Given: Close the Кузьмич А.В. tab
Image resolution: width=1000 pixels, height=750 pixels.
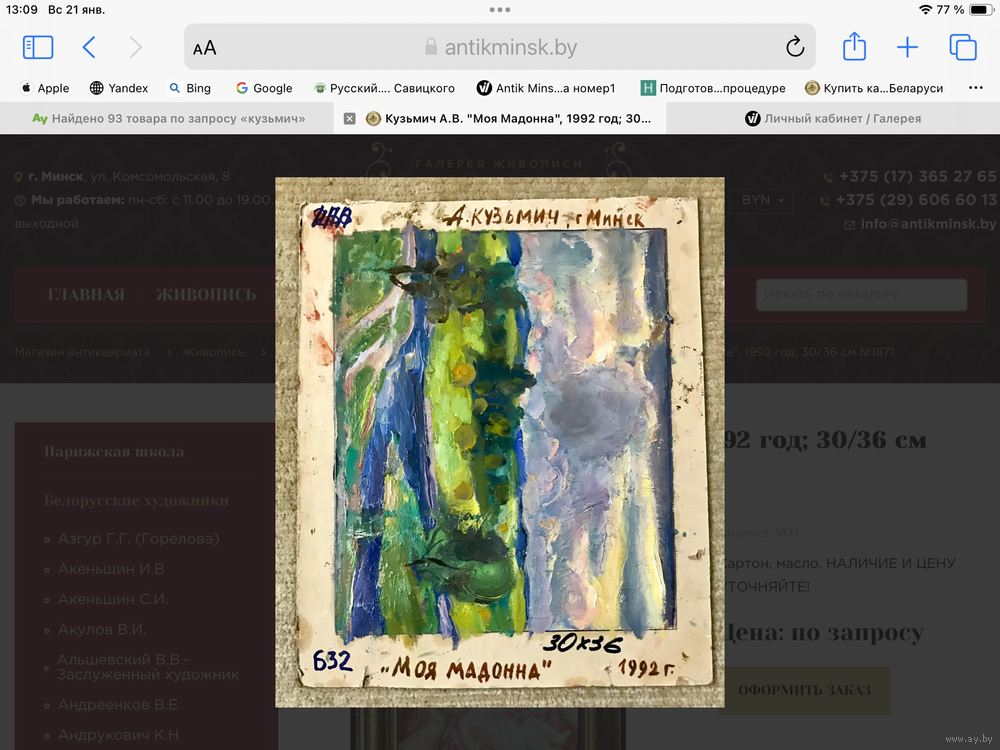Looking at the screenshot, I should (x=349, y=118).
